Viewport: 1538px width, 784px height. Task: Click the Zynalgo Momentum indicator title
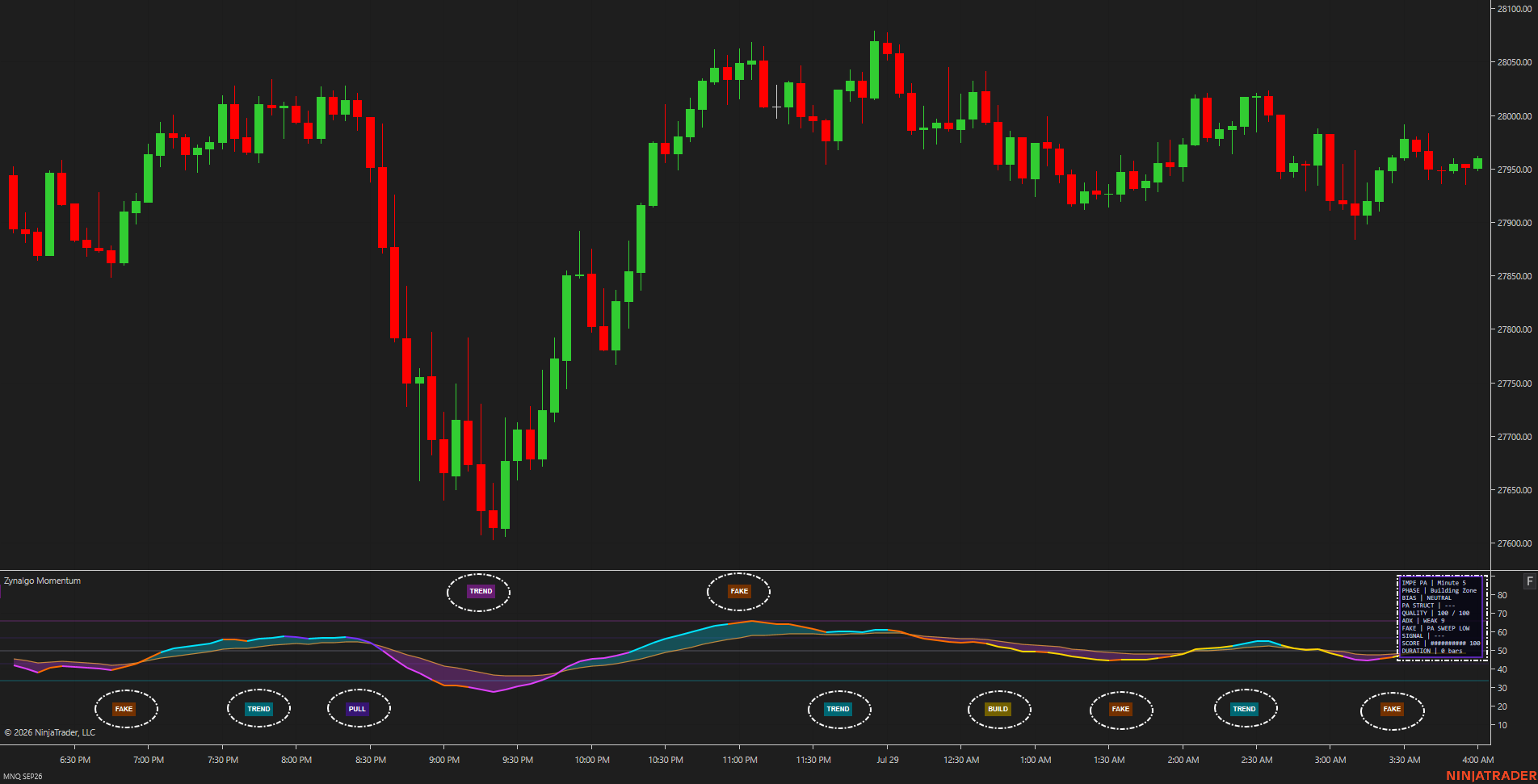click(x=42, y=581)
